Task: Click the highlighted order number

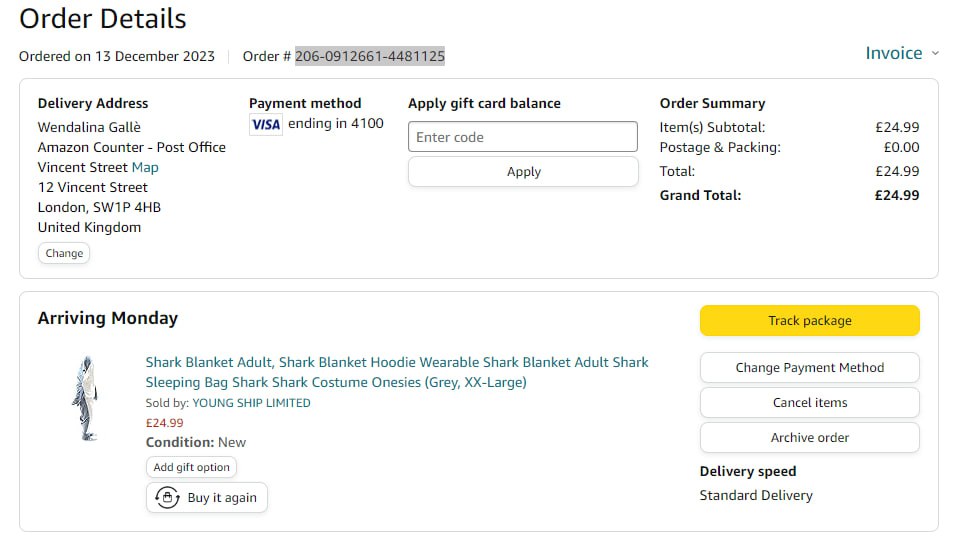Action: (x=369, y=56)
